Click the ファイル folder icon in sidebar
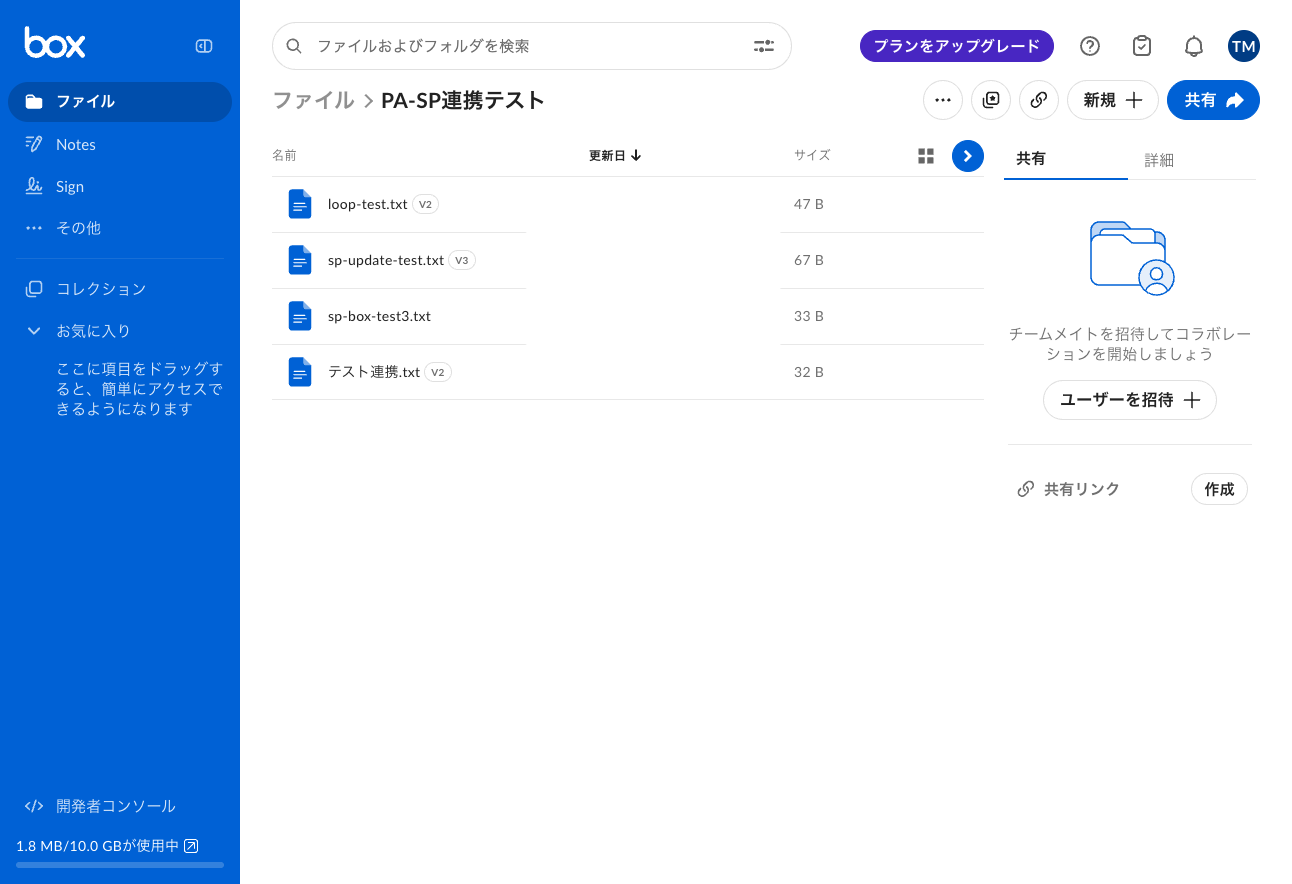 coord(34,102)
